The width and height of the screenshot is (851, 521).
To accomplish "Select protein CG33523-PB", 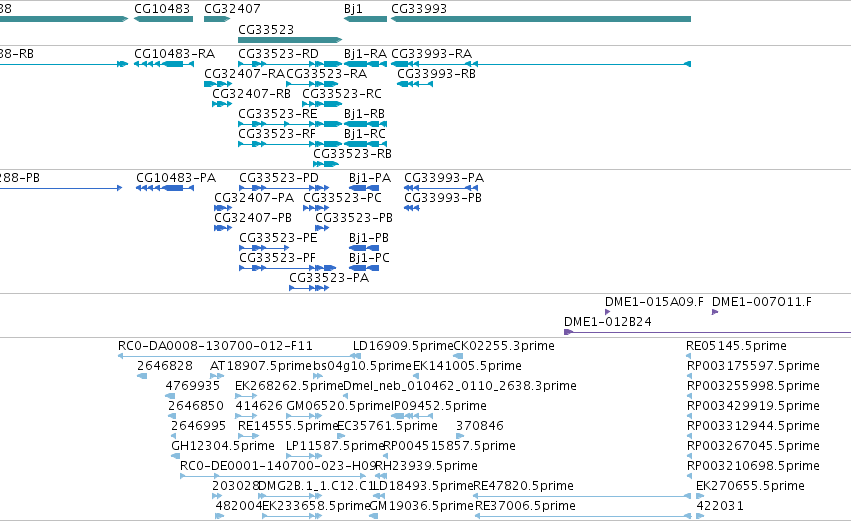I will (322, 228).
